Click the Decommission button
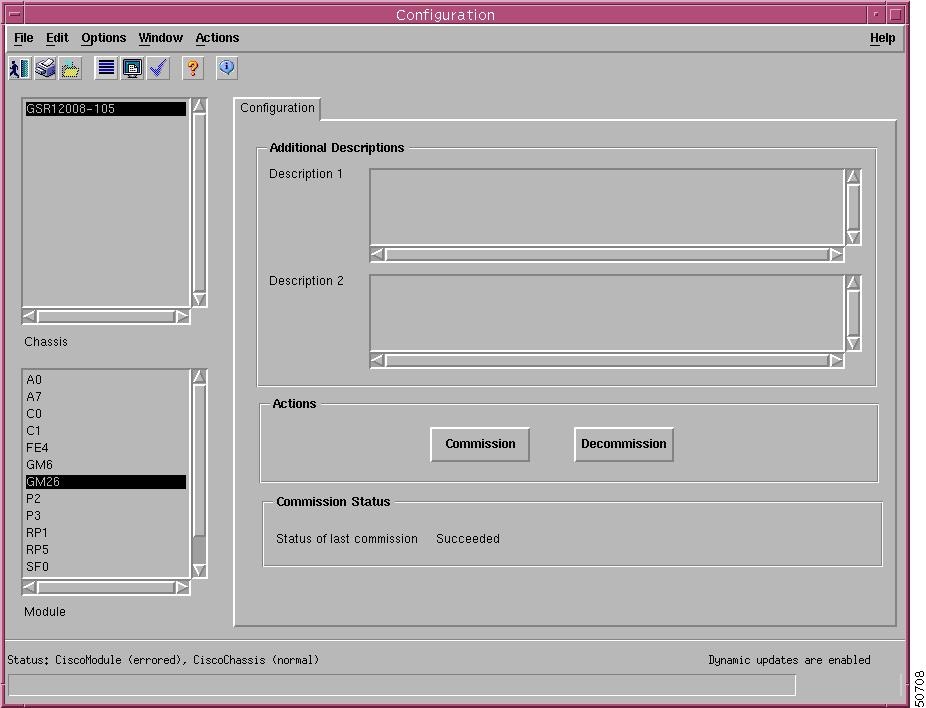Viewport: 926px width, 708px height. click(x=624, y=444)
